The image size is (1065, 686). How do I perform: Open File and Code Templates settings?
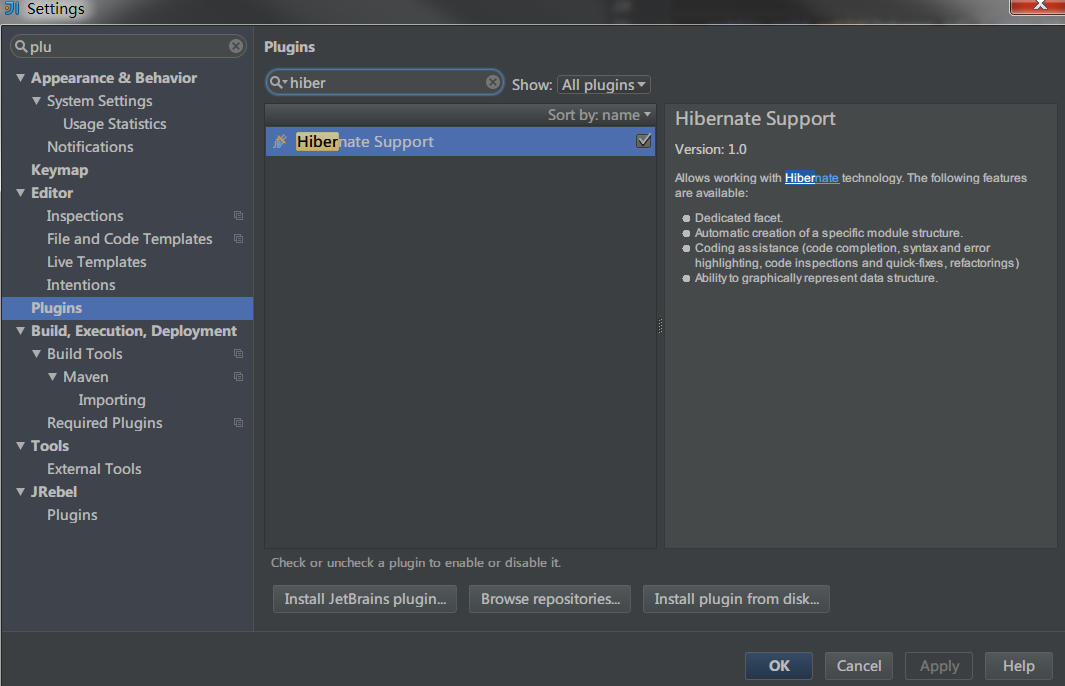130,239
